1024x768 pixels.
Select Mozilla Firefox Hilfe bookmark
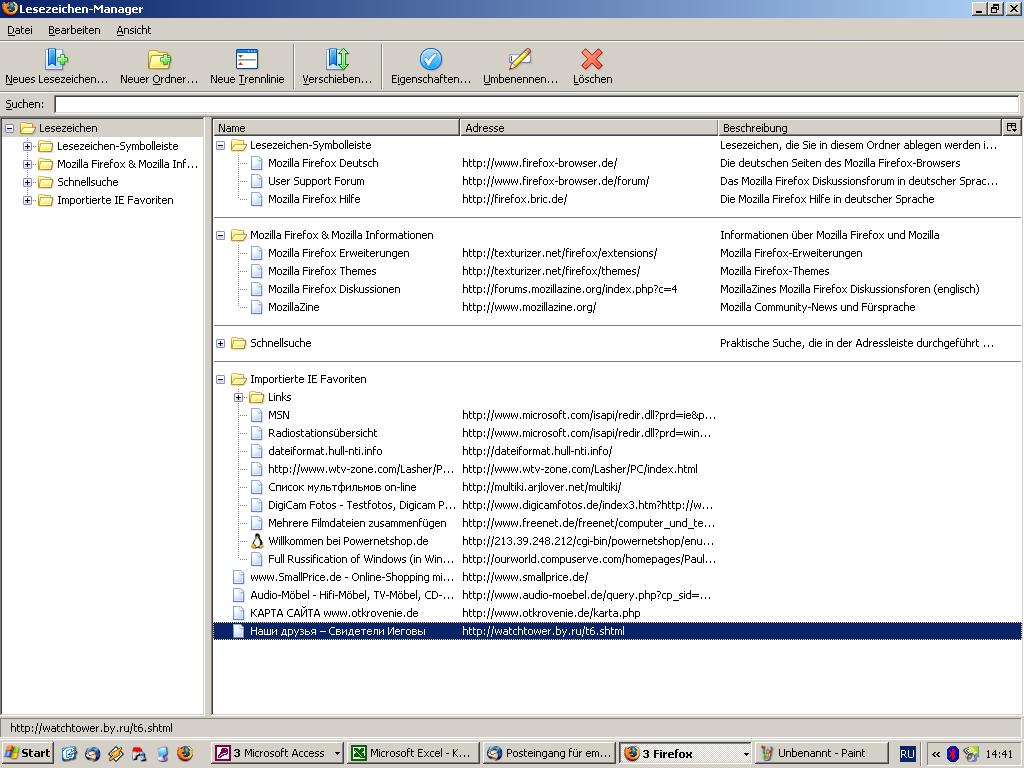pyautogui.click(x=314, y=199)
